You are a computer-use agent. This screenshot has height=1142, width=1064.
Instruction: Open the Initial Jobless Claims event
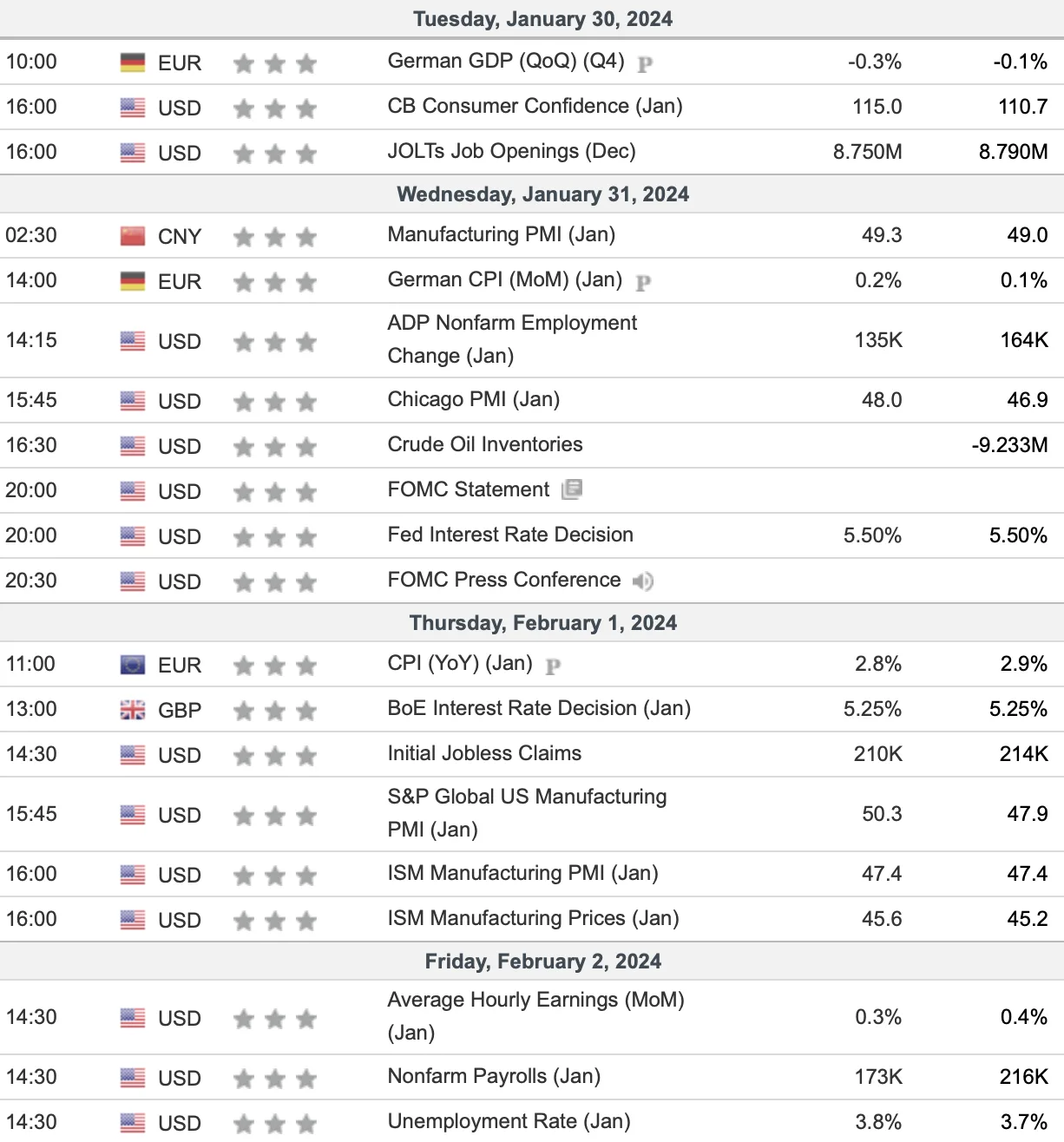pyautogui.click(x=484, y=753)
